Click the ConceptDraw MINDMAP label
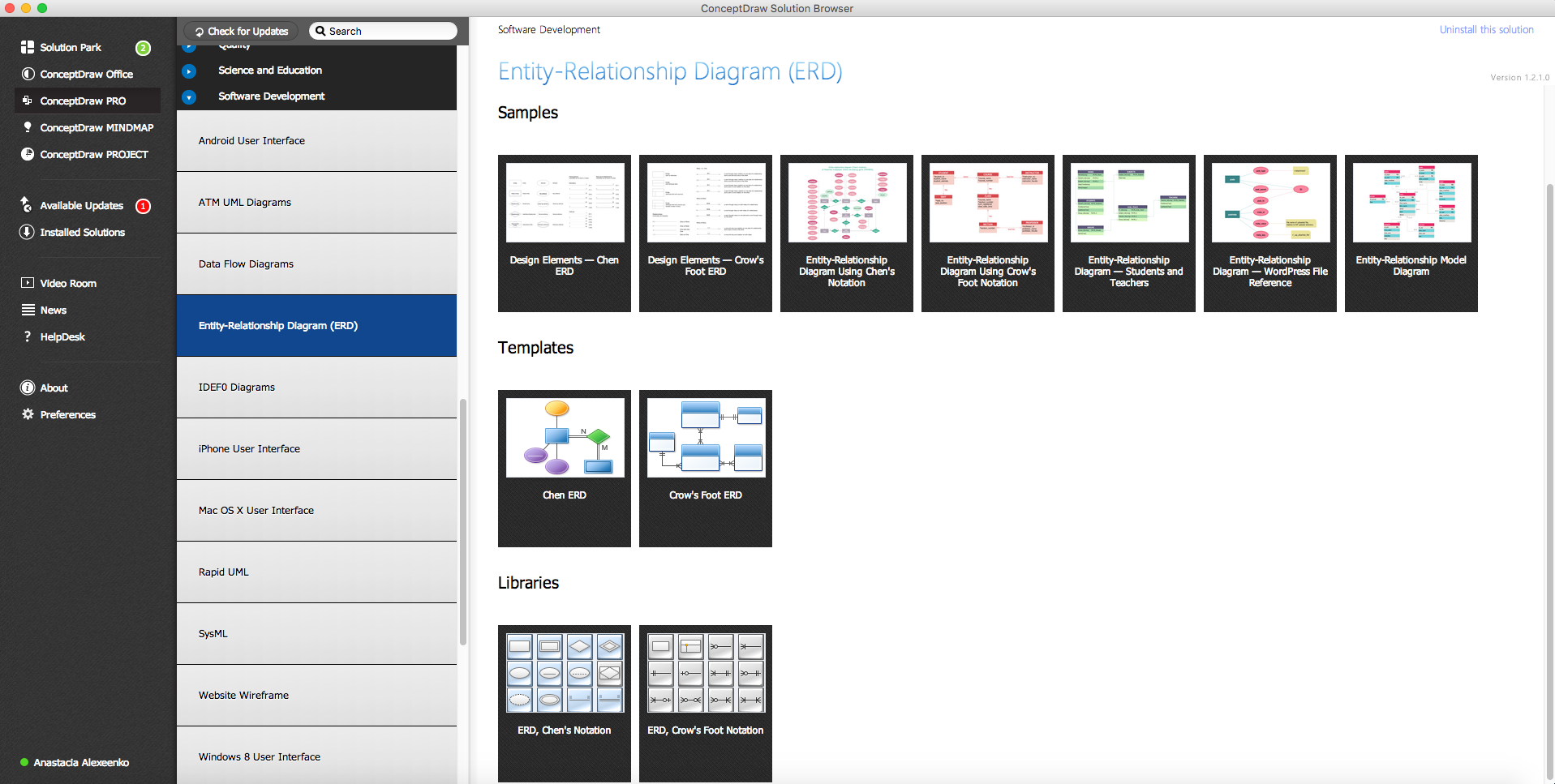This screenshot has width=1555, height=784. pos(97,127)
